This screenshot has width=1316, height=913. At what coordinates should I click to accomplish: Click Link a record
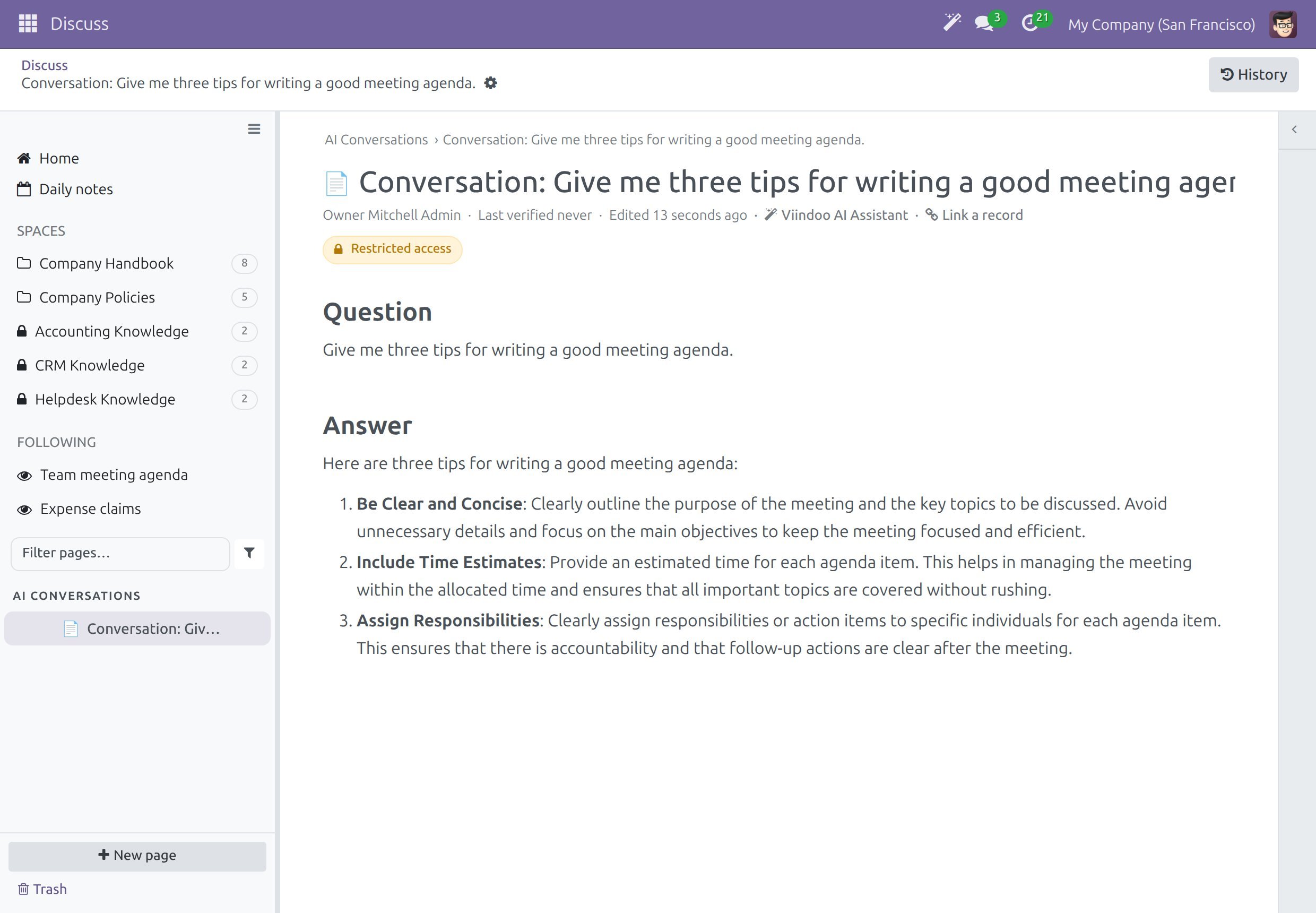click(974, 215)
